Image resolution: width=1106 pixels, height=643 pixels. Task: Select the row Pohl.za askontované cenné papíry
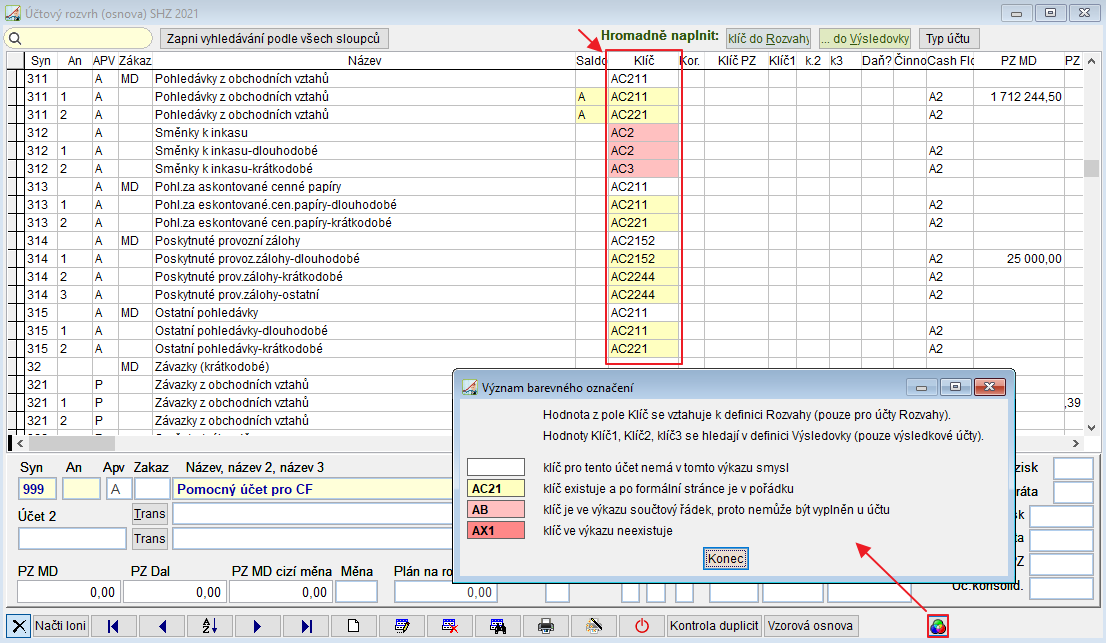(x=545, y=187)
